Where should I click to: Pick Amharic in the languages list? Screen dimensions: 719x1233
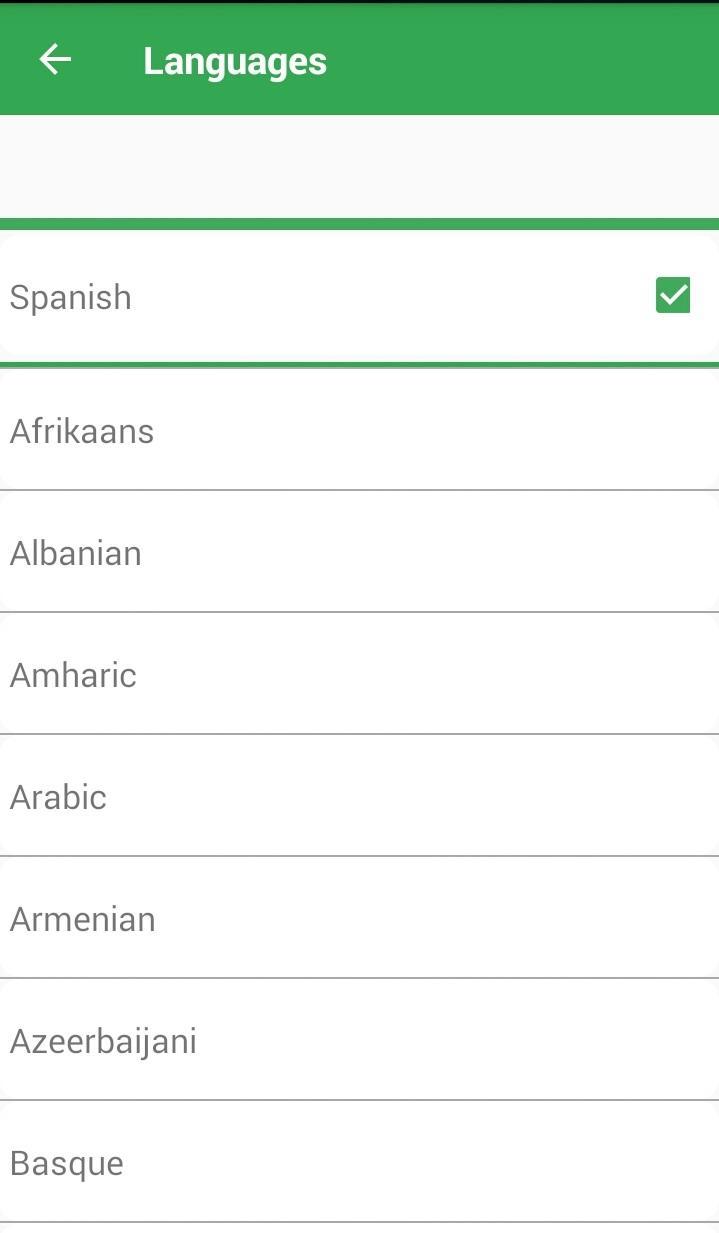point(359,675)
